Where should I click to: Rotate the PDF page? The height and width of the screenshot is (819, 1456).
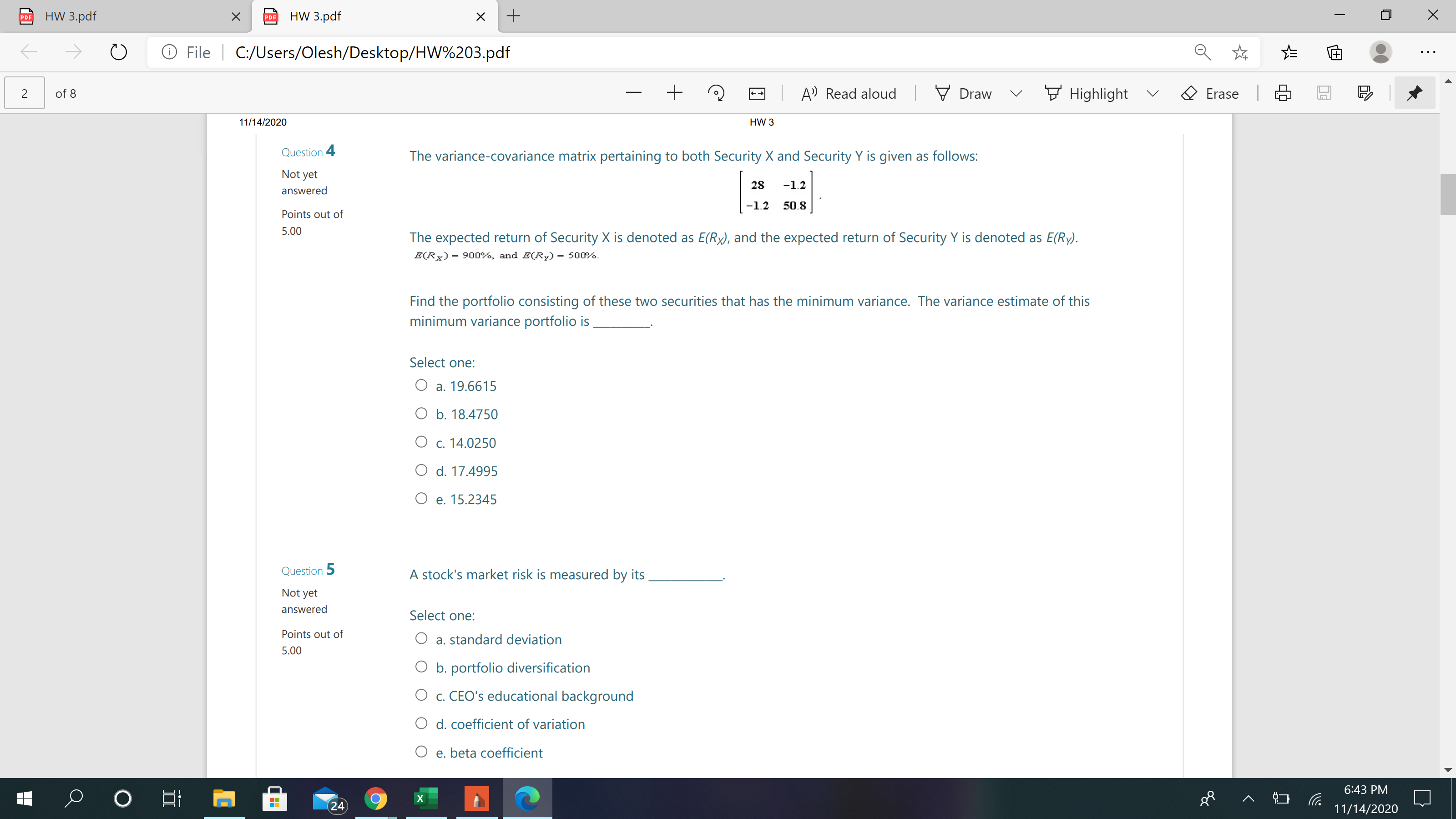tap(716, 93)
